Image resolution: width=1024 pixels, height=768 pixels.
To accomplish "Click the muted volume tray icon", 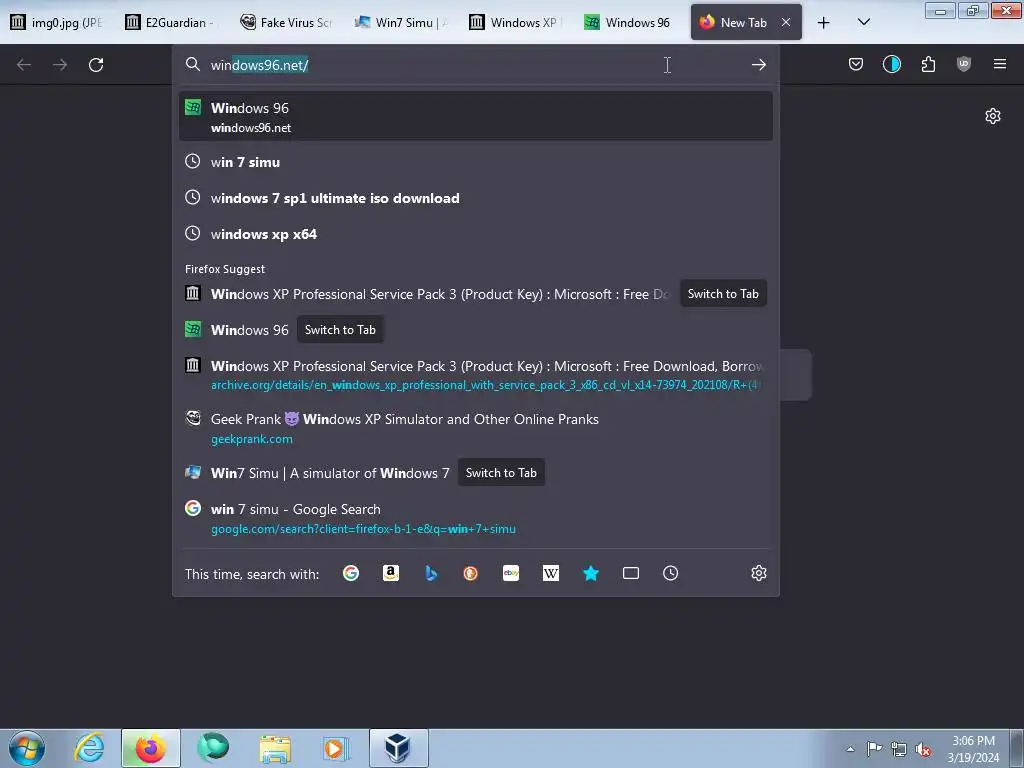I will pyautogui.click(x=923, y=749).
